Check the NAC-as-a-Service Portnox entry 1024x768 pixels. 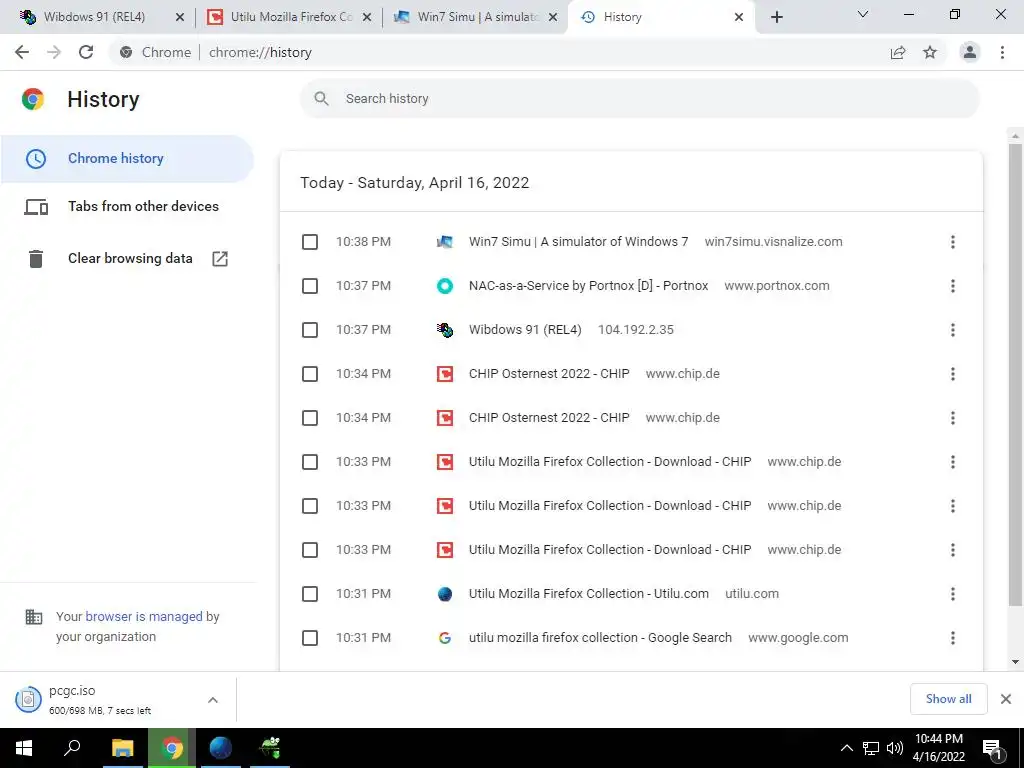(x=310, y=286)
